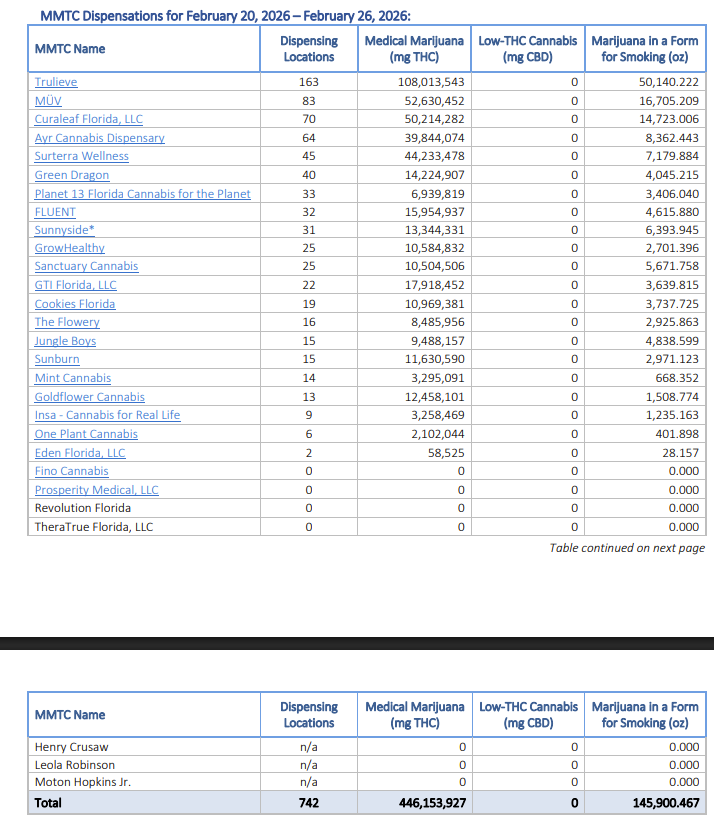Click first table's Medical Marijuana (mg THC) header

pos(414,49)
